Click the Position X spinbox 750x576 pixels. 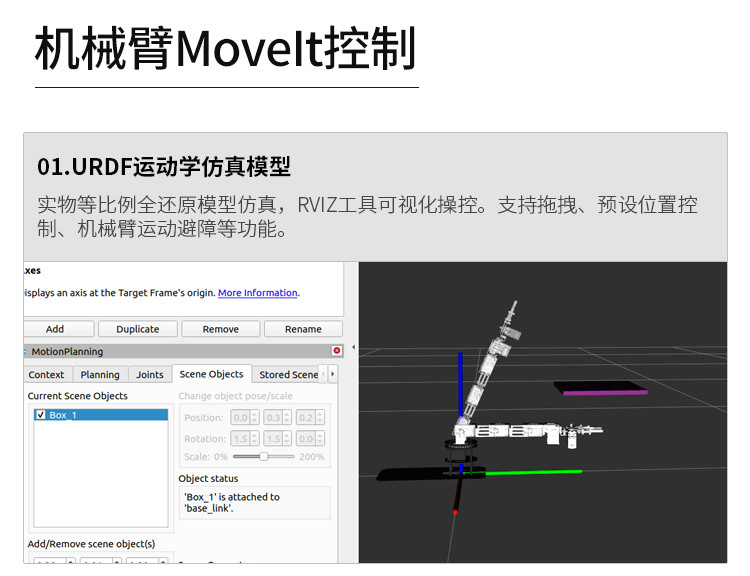244,418
